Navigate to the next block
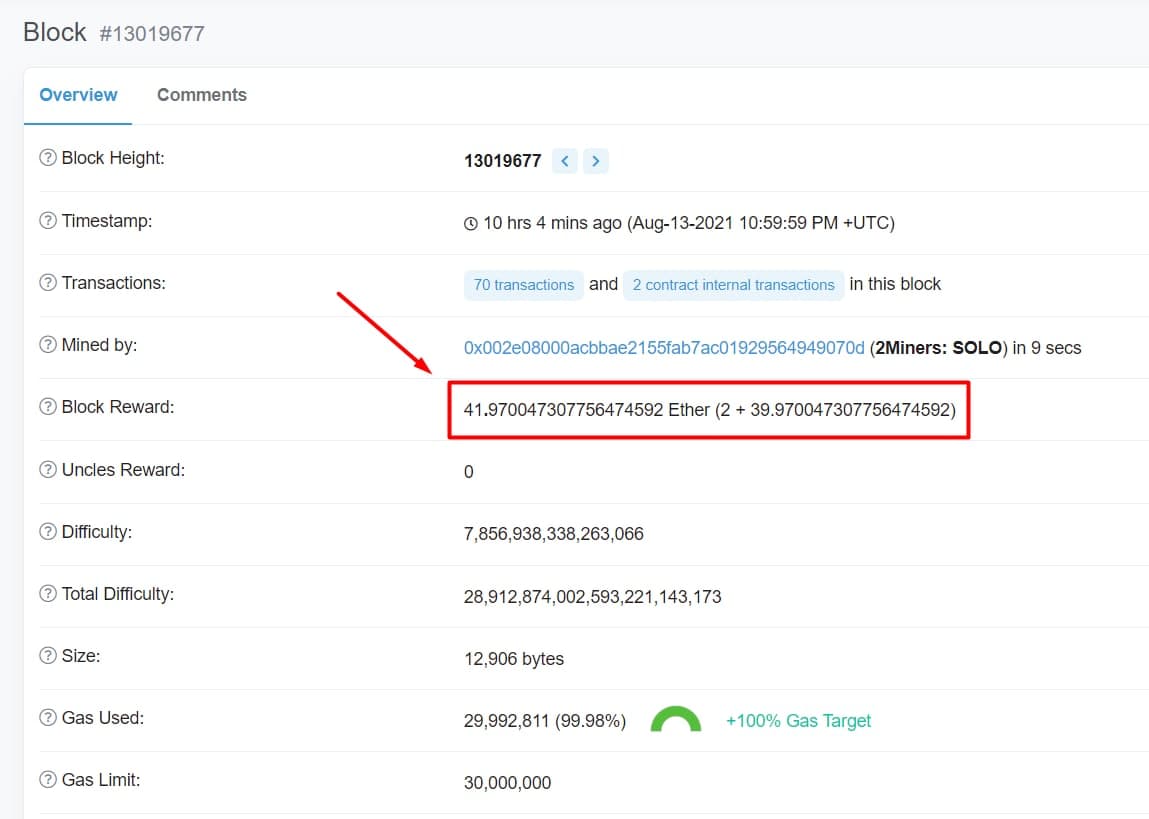The height and width of the screenshot is (819, 1149). [x=595, y=160]
